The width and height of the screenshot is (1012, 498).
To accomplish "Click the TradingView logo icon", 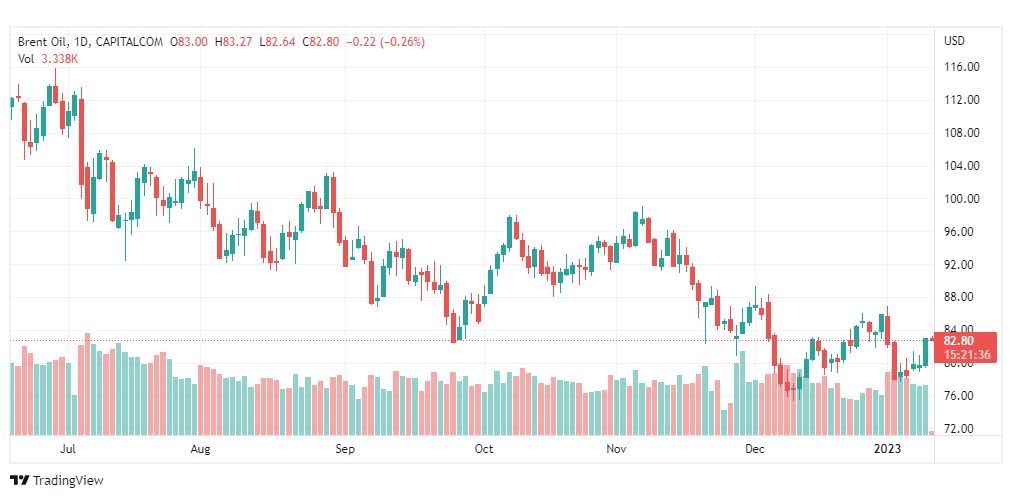I will tap(19, 480).
